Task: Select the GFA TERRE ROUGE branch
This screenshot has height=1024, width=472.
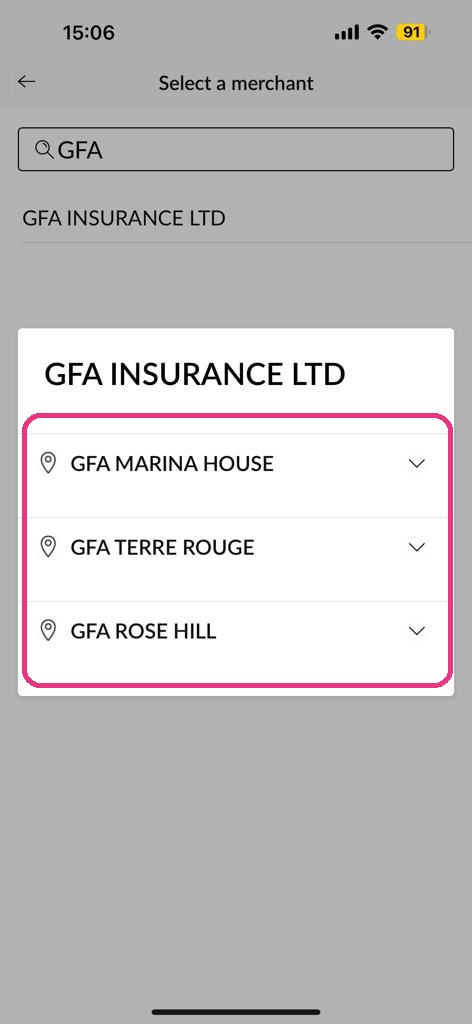Action: 236,559
